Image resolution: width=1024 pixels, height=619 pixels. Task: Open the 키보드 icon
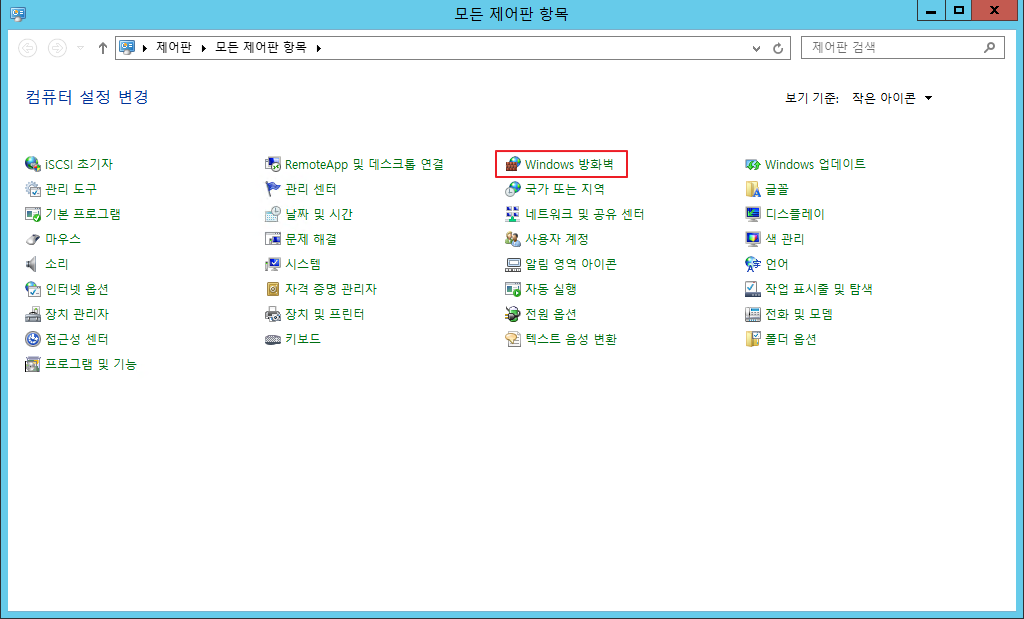point(273,339)
